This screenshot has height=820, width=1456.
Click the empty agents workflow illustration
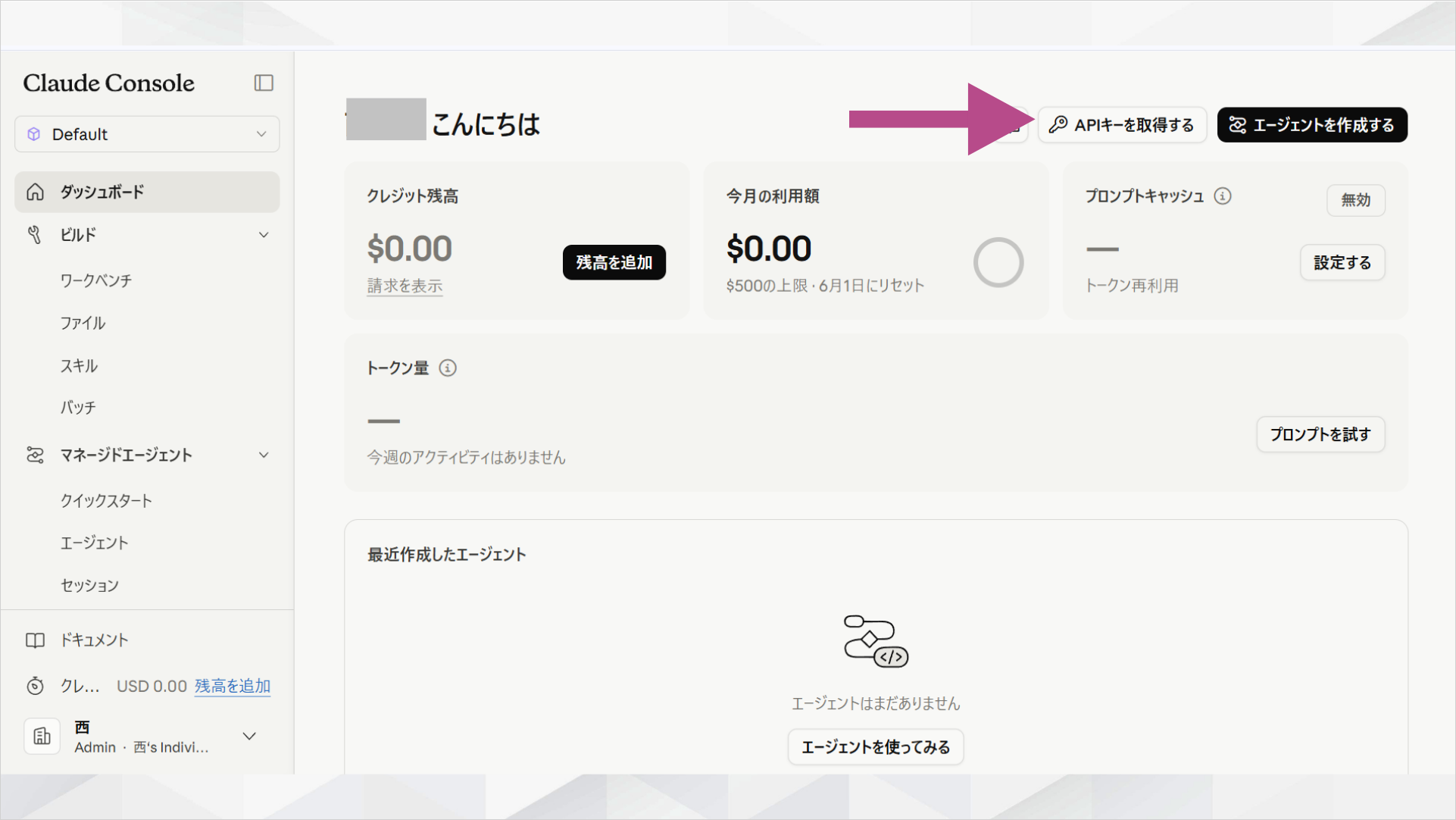pos(876,641)
